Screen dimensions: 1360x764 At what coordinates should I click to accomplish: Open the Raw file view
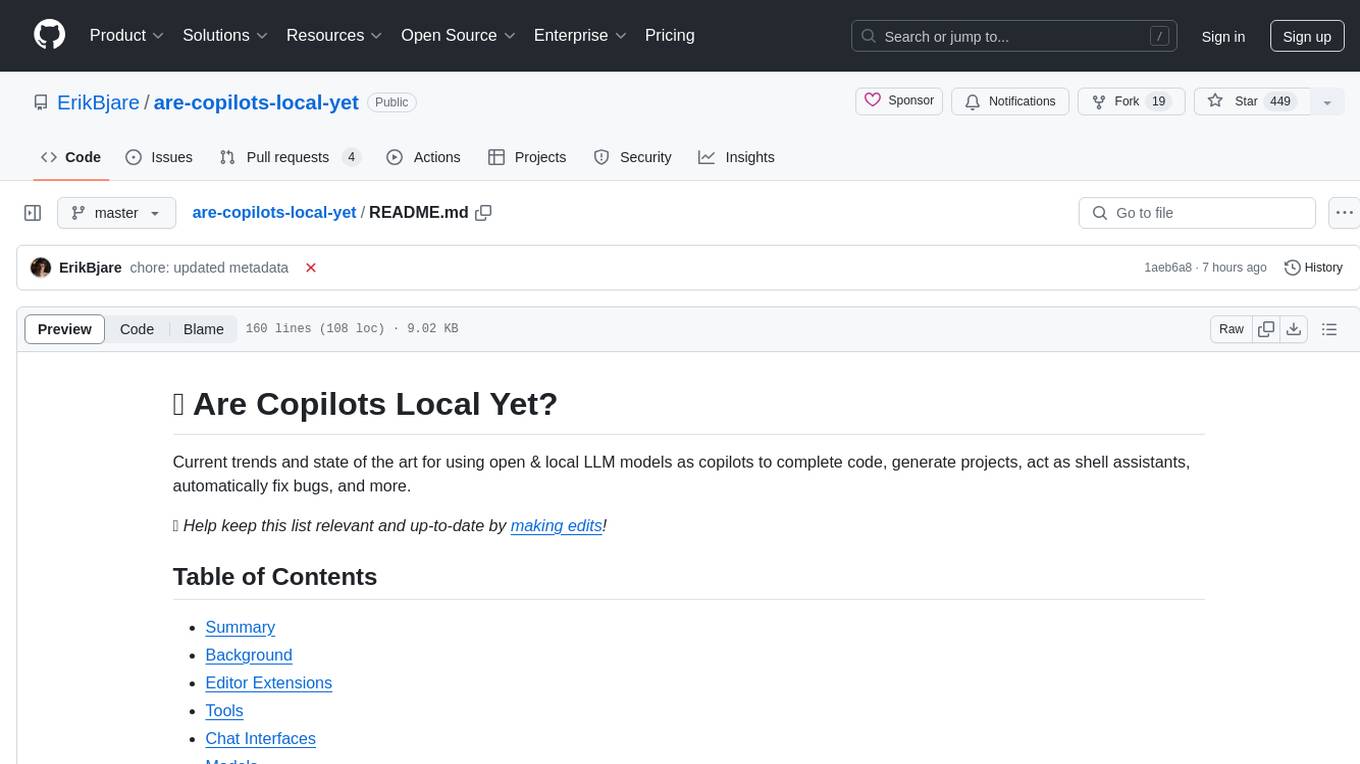tap(1231, 329)
